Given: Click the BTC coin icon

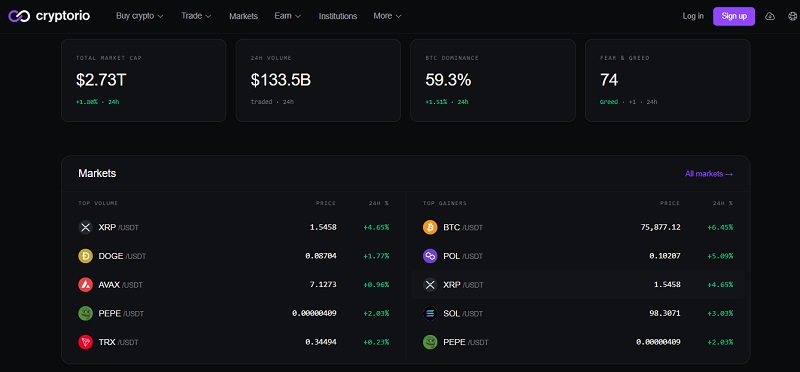Looking at the screenshot, I should [430, 227].
